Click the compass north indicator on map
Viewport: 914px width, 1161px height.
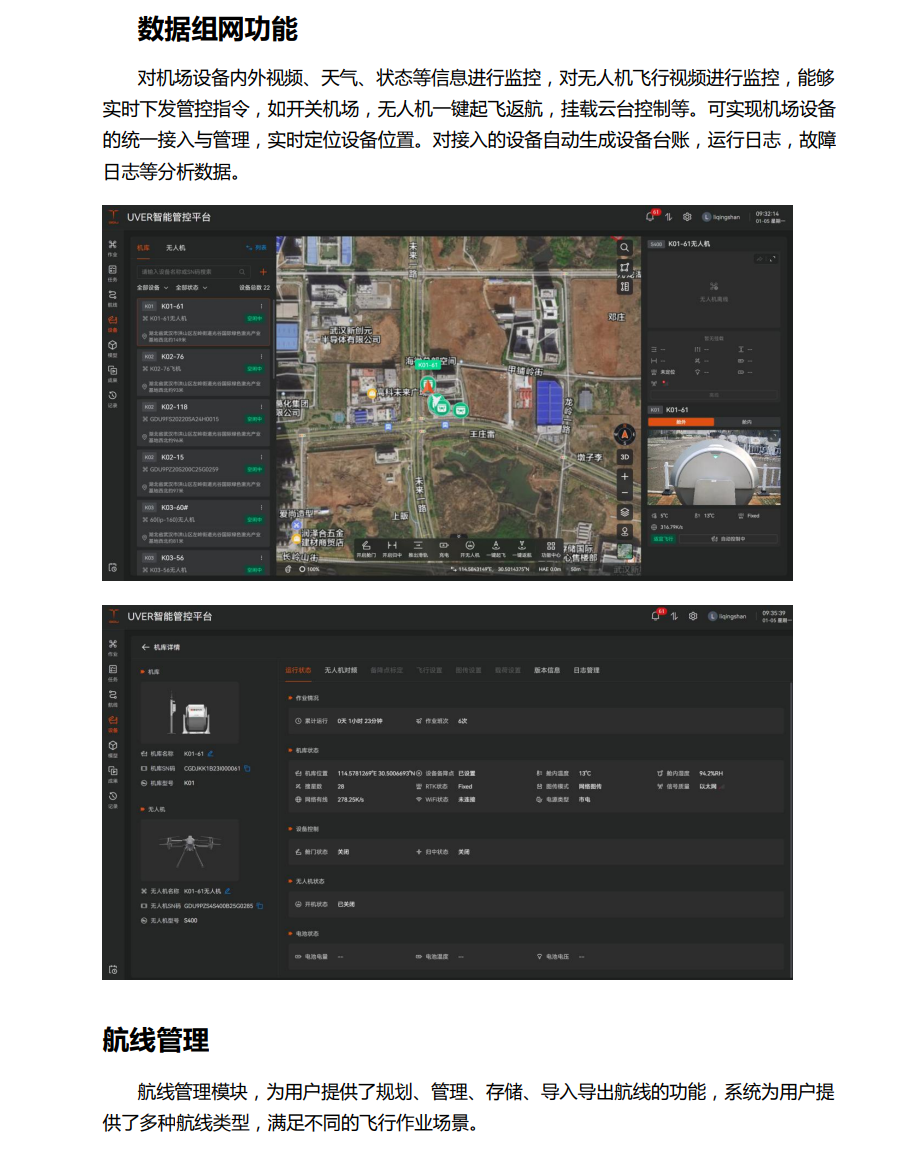625,434
